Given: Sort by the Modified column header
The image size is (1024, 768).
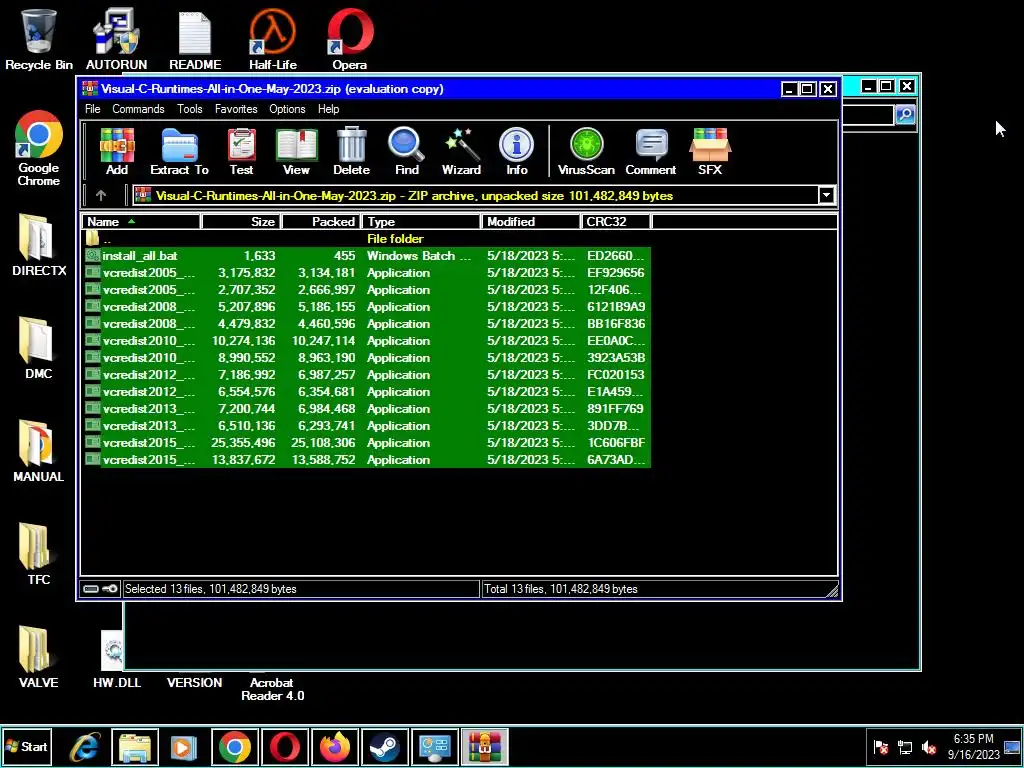Looking at the screenshot, I should point(531,222).
